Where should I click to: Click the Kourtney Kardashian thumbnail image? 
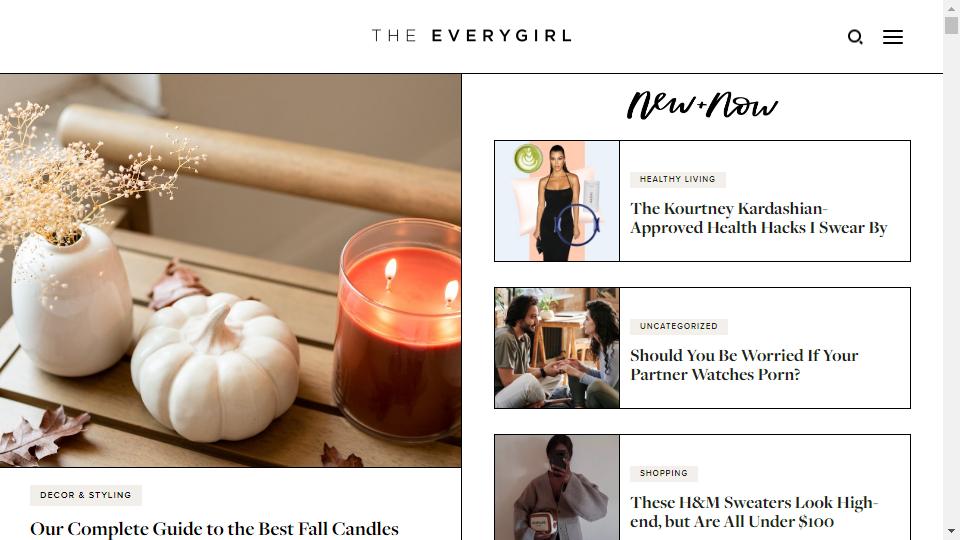[557, 201]
